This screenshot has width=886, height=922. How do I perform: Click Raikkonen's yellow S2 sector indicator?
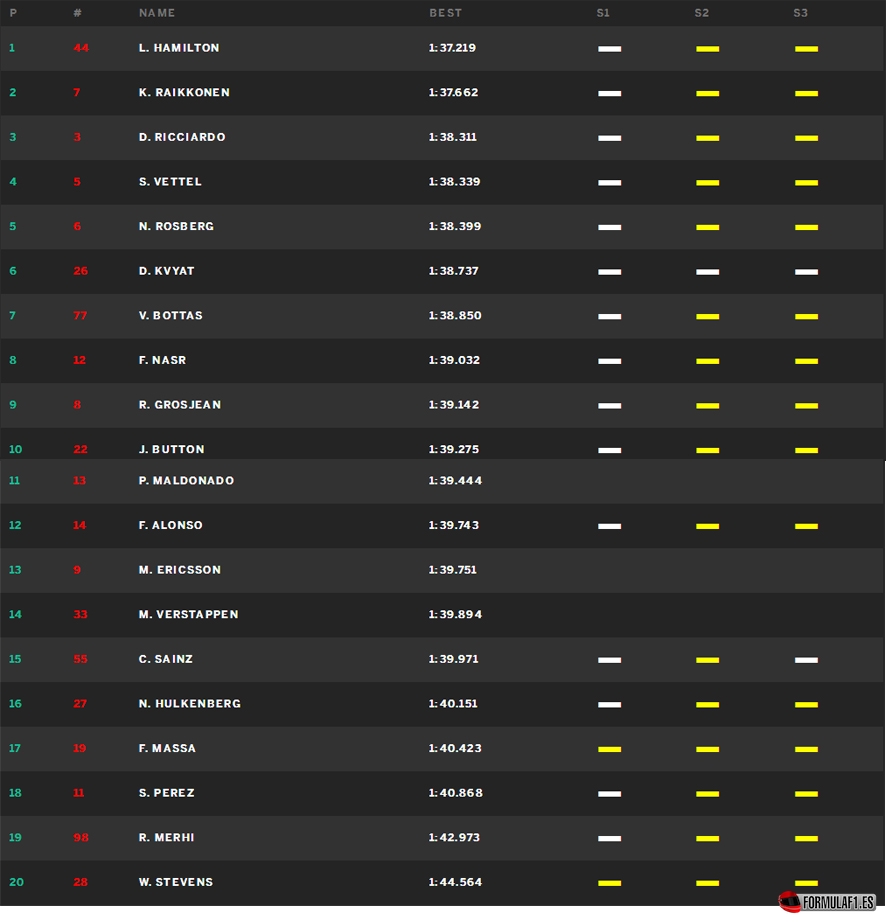tap(707, 93)
